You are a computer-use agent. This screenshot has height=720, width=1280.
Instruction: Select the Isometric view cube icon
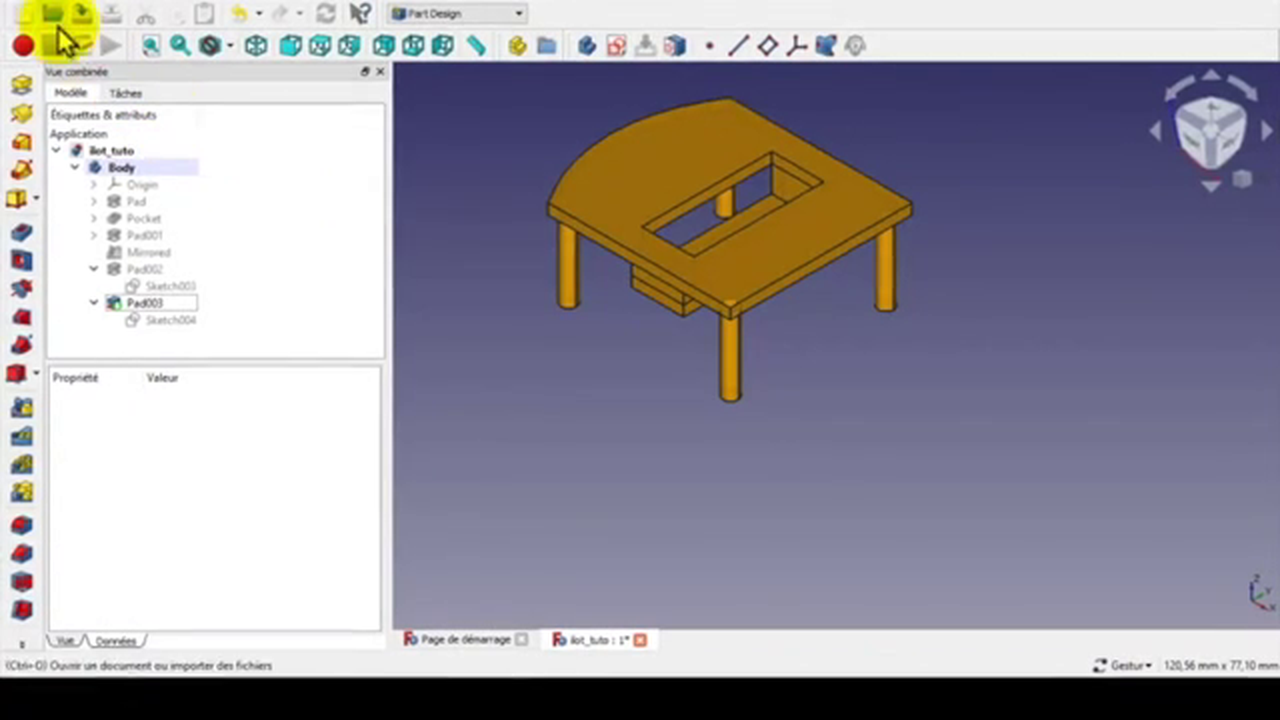click(x=255, y=46)
